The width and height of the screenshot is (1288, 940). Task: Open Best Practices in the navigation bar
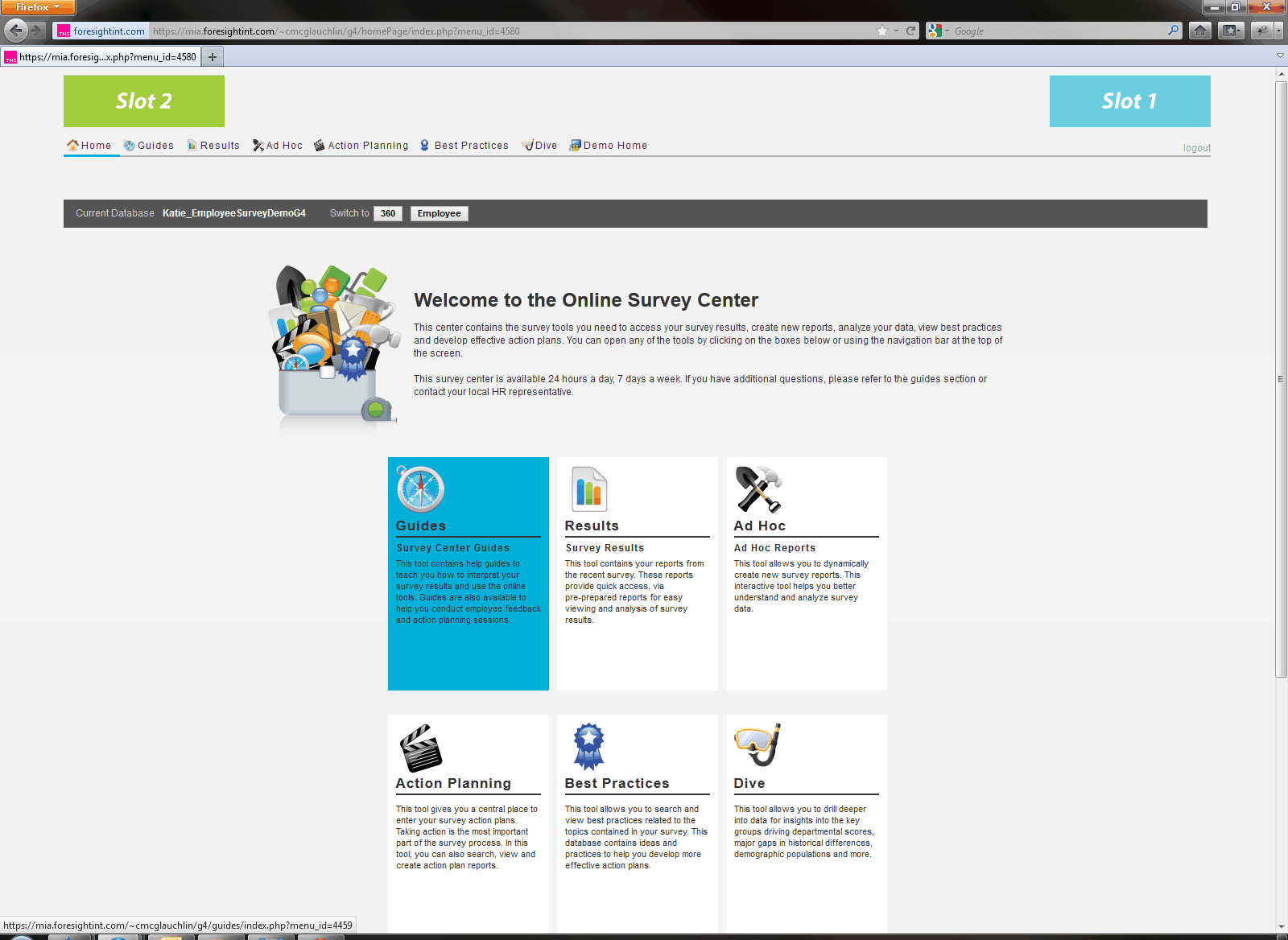pos(464,146)
